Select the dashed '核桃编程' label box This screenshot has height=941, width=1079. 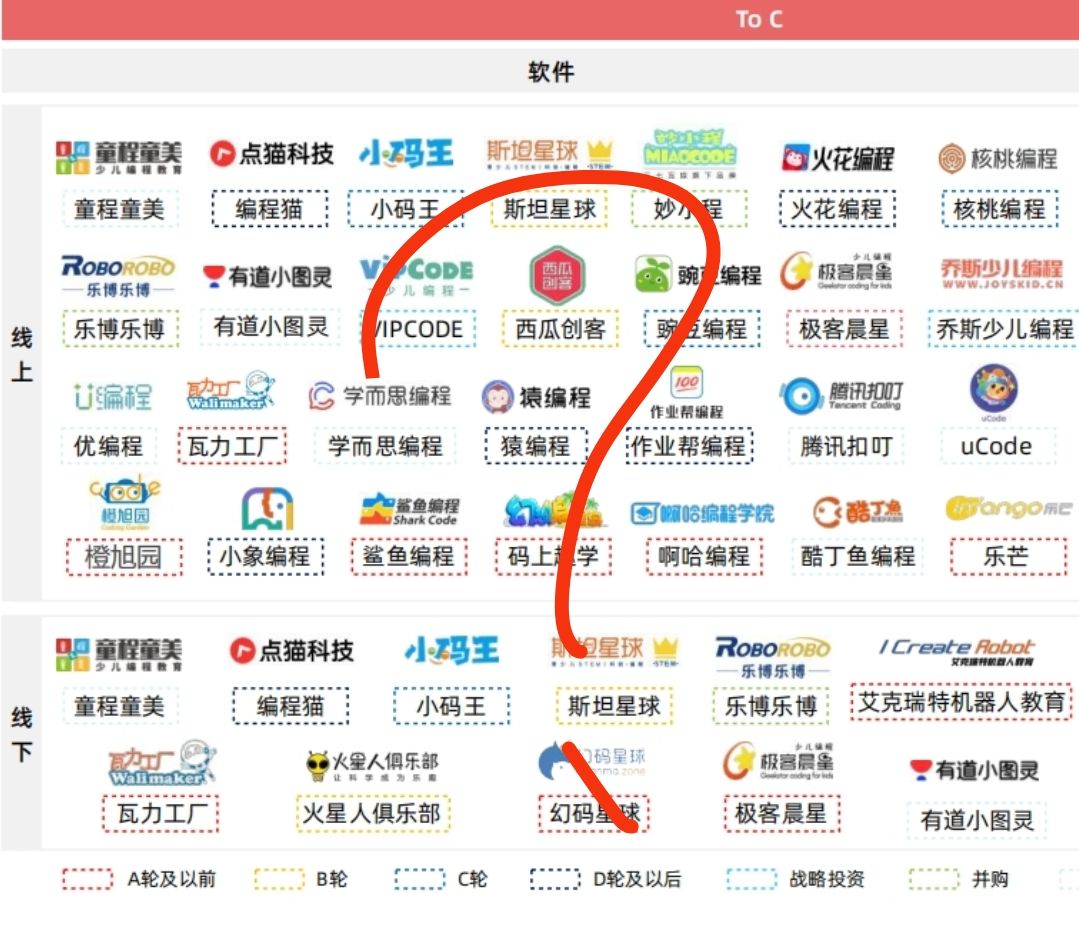[999, 209]
